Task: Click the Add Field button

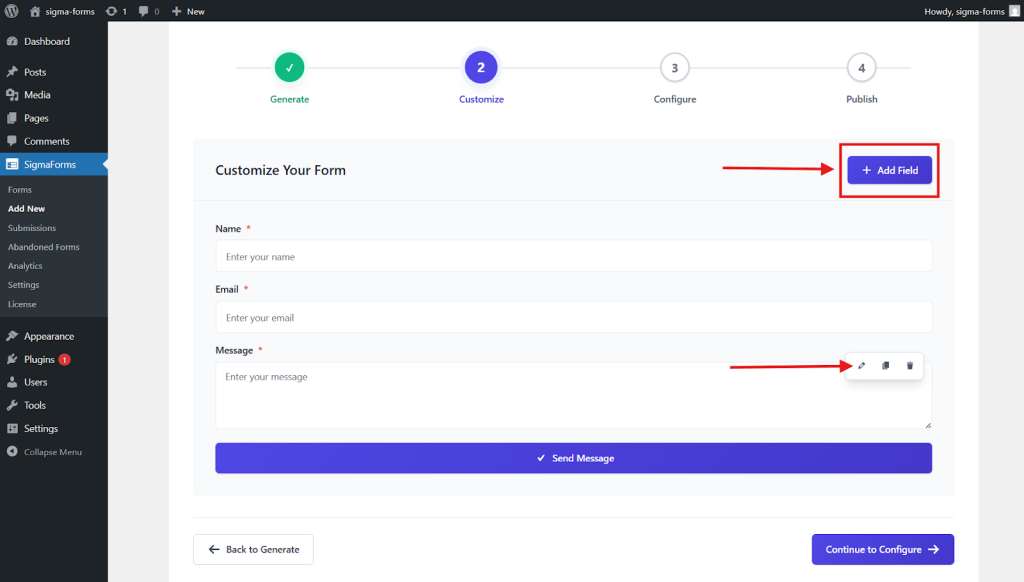Action: click(889, 170)
